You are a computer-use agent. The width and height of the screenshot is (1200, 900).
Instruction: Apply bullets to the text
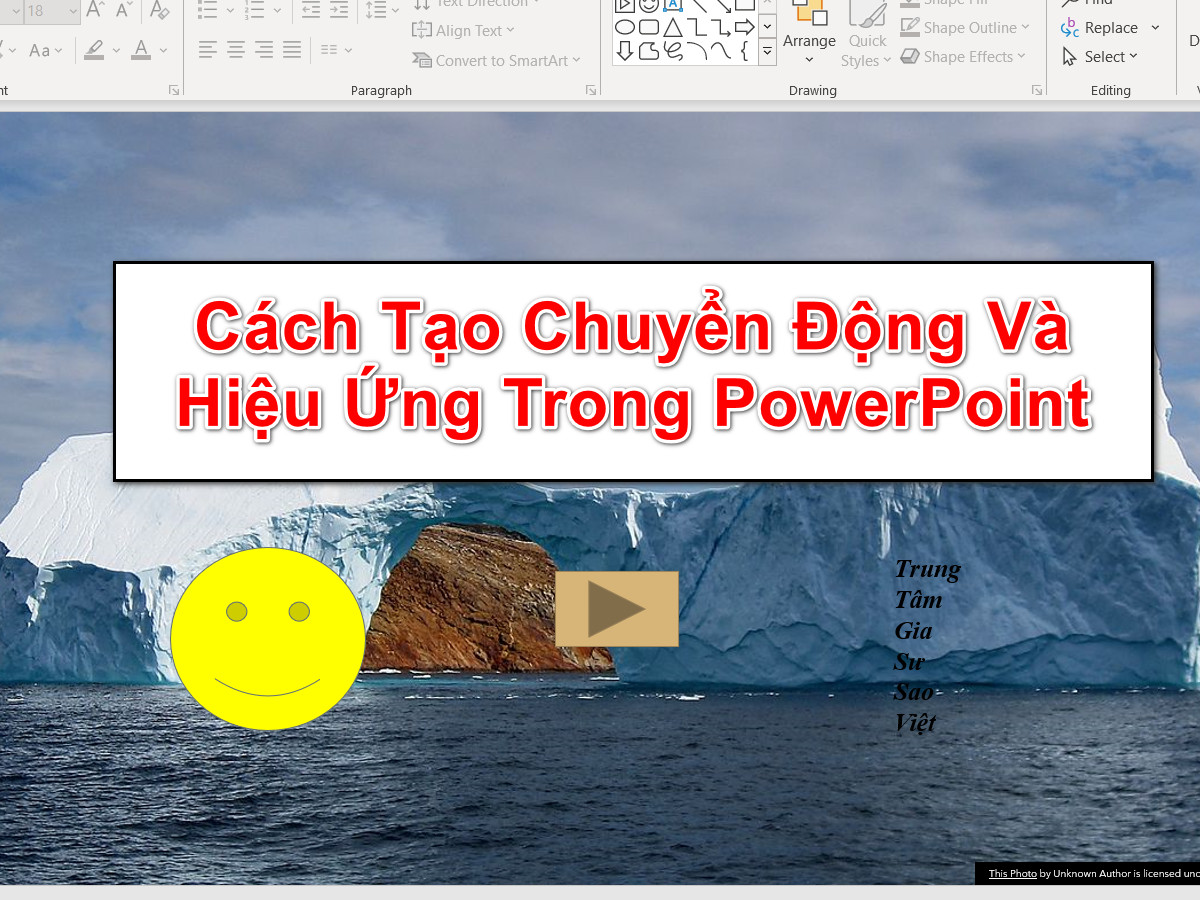coord(208,11)
